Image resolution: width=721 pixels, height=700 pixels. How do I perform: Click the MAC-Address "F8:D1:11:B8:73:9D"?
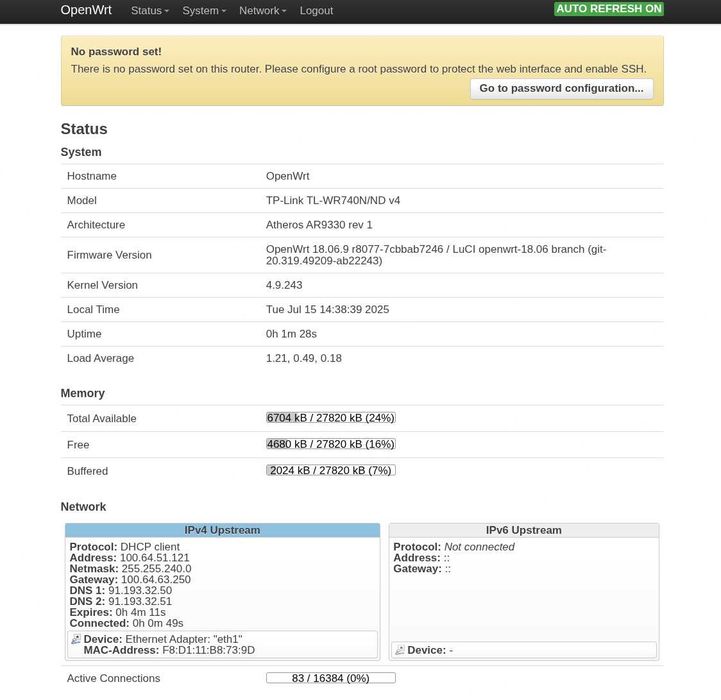point(208,650)
